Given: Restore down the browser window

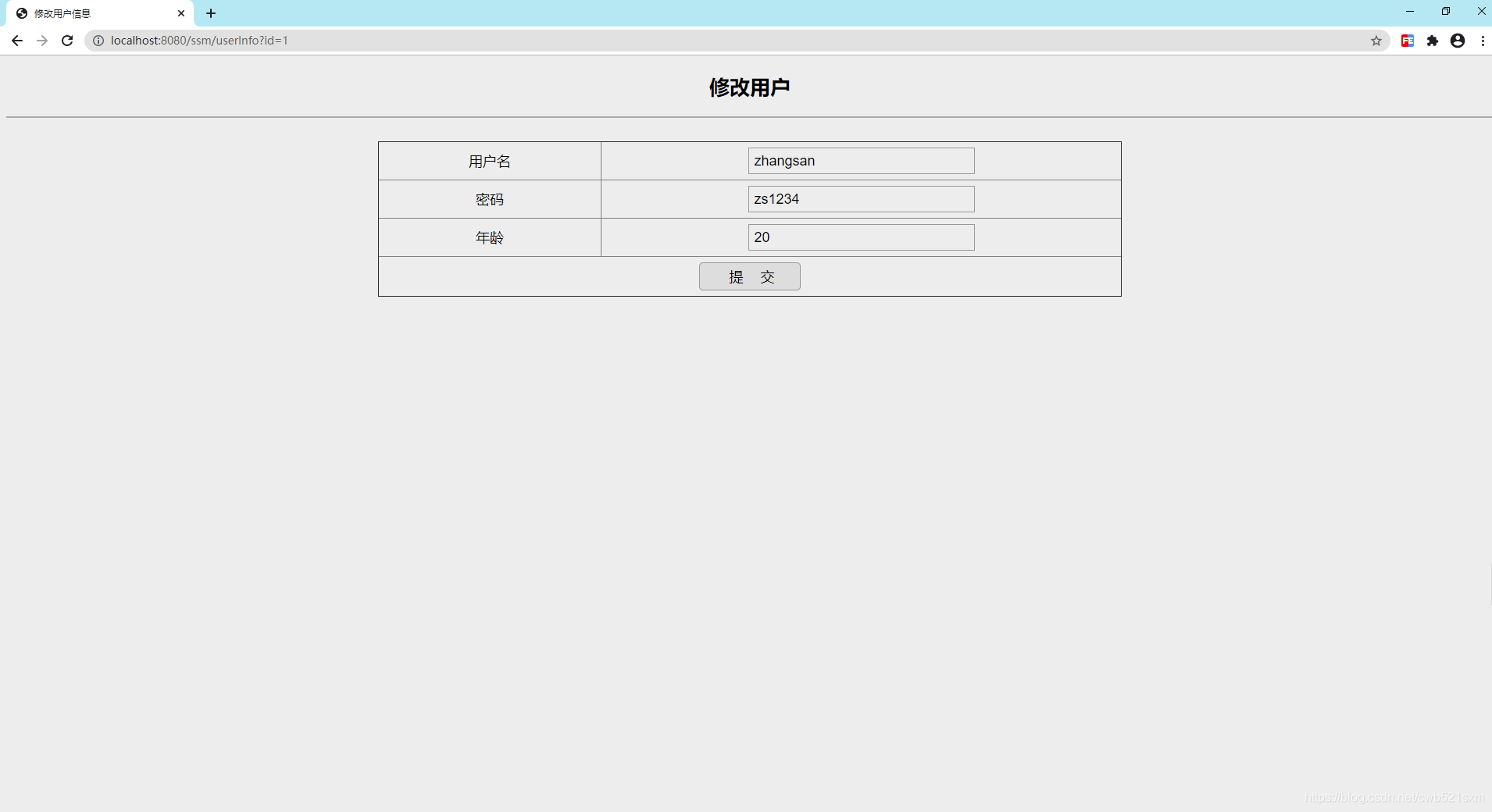Looking at the screenshot, I should click(x=1446, y=12).
